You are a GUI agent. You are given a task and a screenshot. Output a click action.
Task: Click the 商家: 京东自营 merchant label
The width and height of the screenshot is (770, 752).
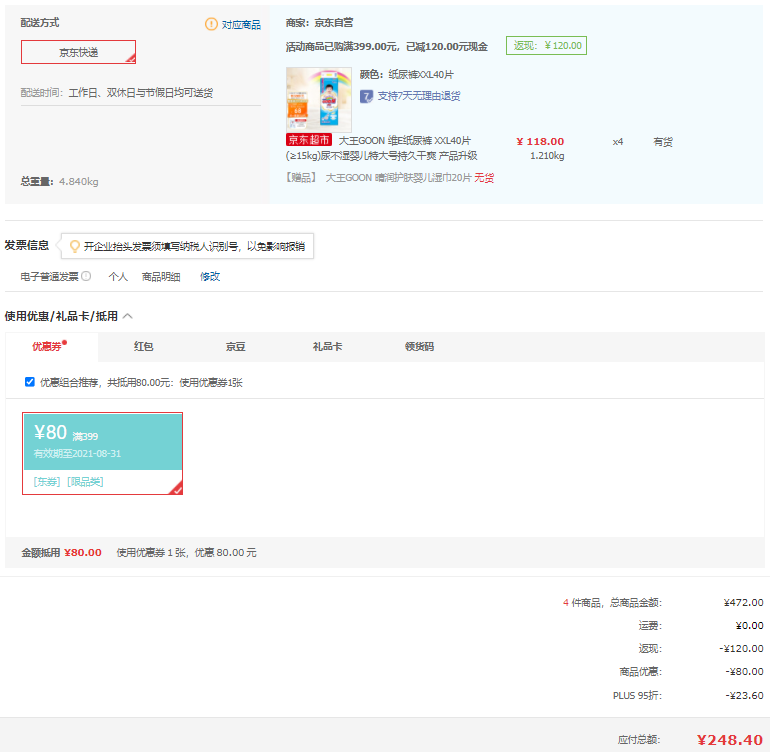pyautogui.click(x=319, y=23)
